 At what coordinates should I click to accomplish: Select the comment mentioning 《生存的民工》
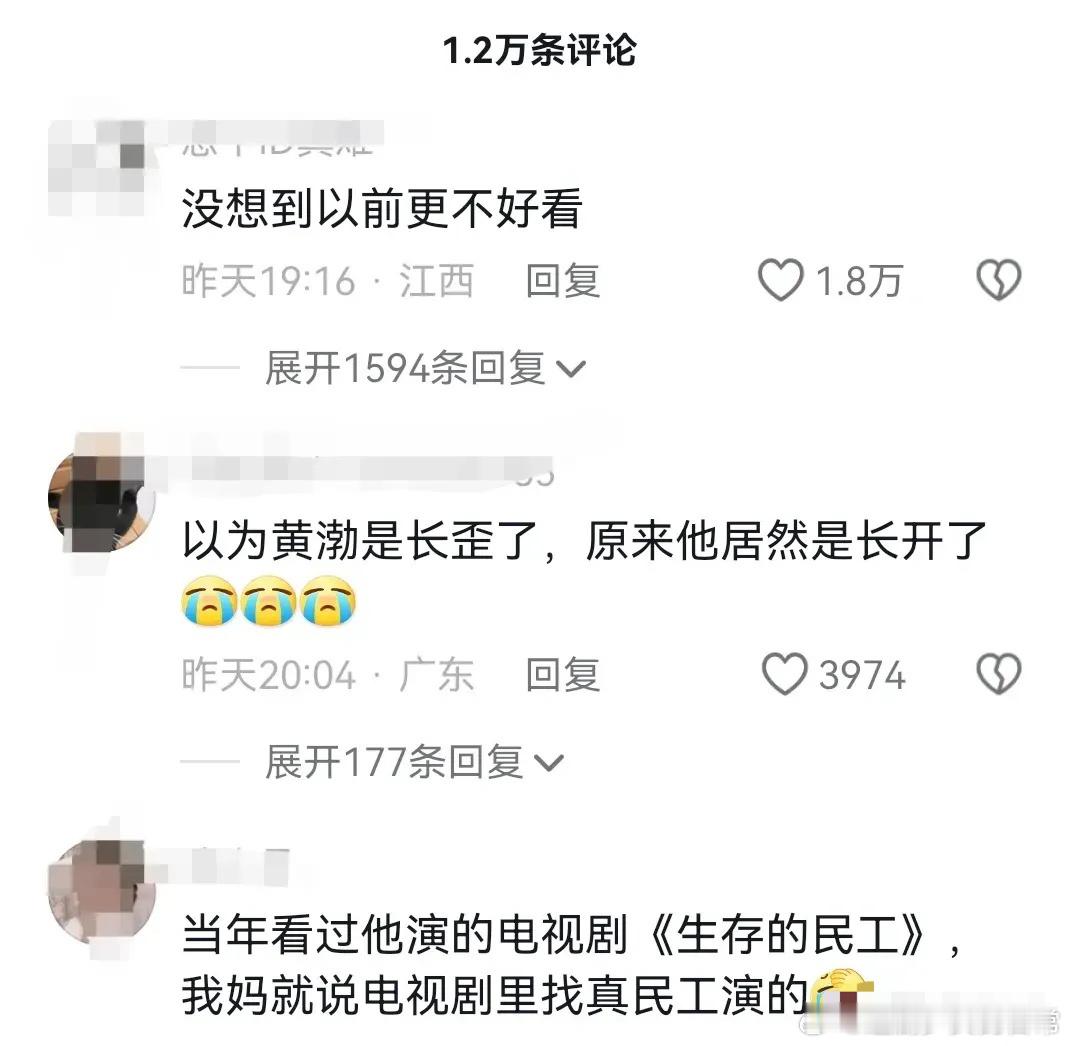coord(570,965)
